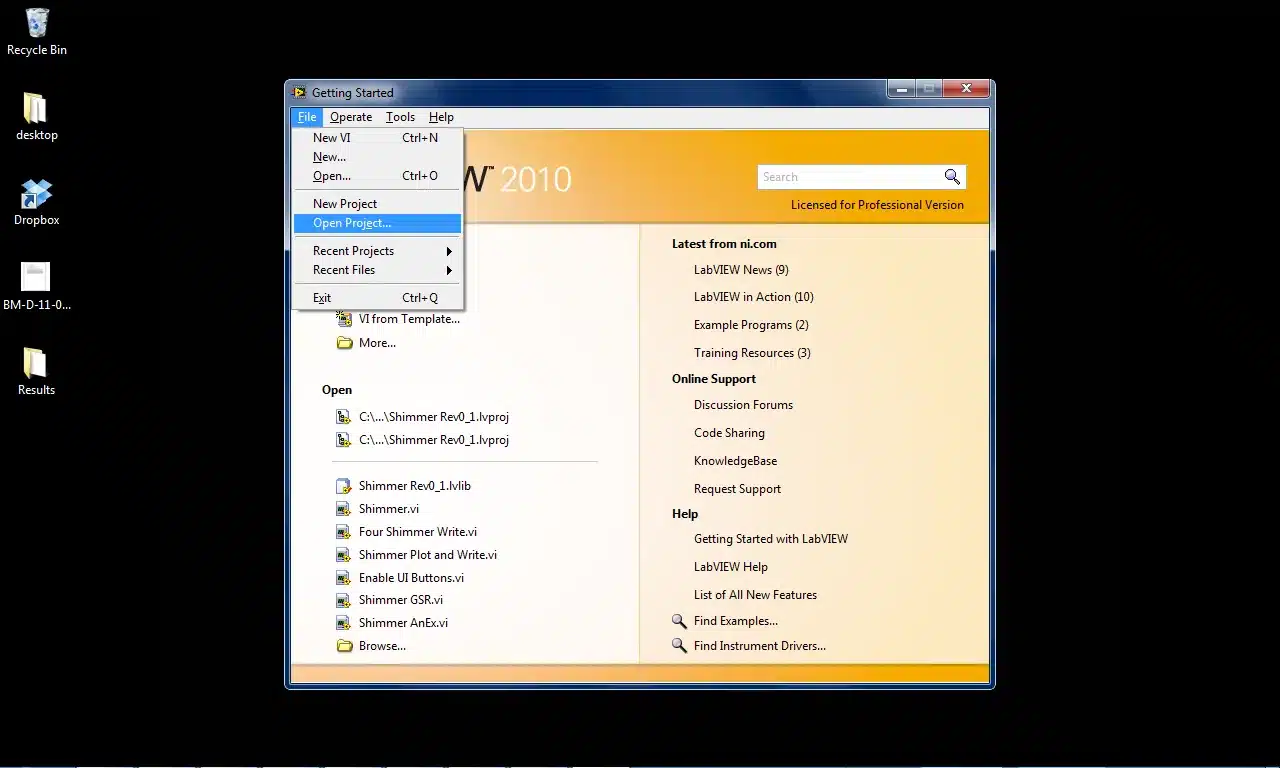The image size is (1280, 768).
Task: Expand the Recent Projects submenu
Action: click(x=377, y=251)
